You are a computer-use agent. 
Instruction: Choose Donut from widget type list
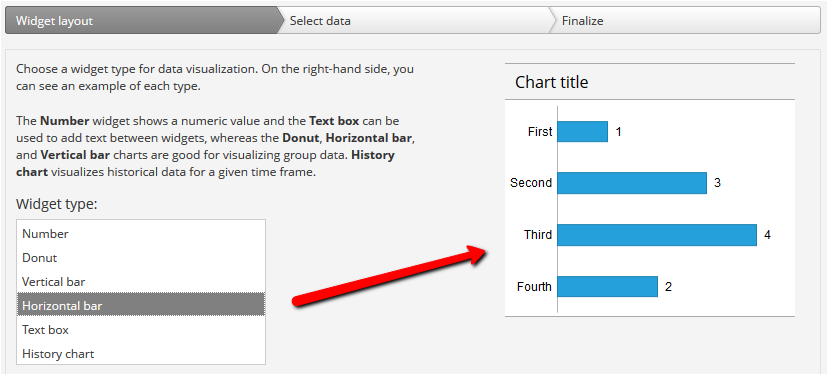141,258
